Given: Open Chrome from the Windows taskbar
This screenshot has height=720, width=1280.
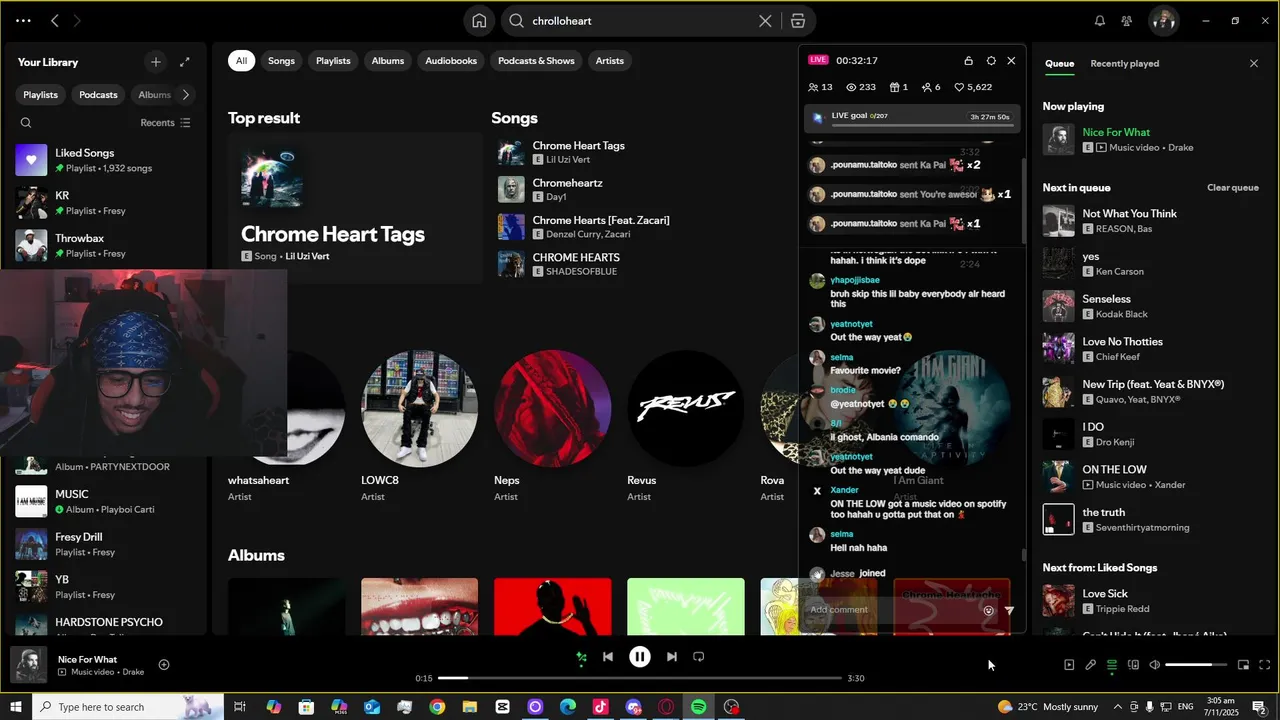Looking at the screenshot, I should pyautogui.click(x=437, y=707).
